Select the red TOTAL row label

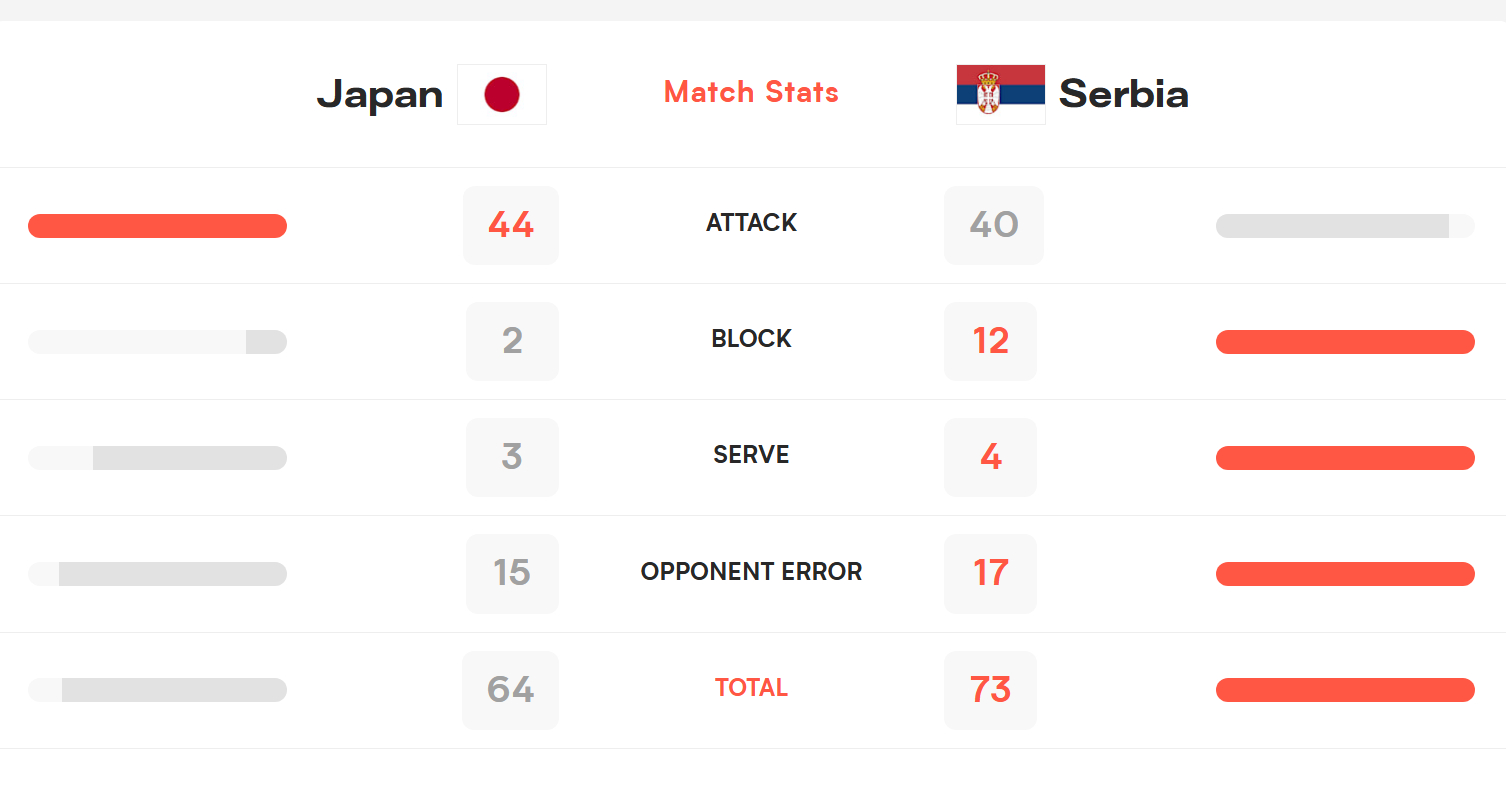751,688
